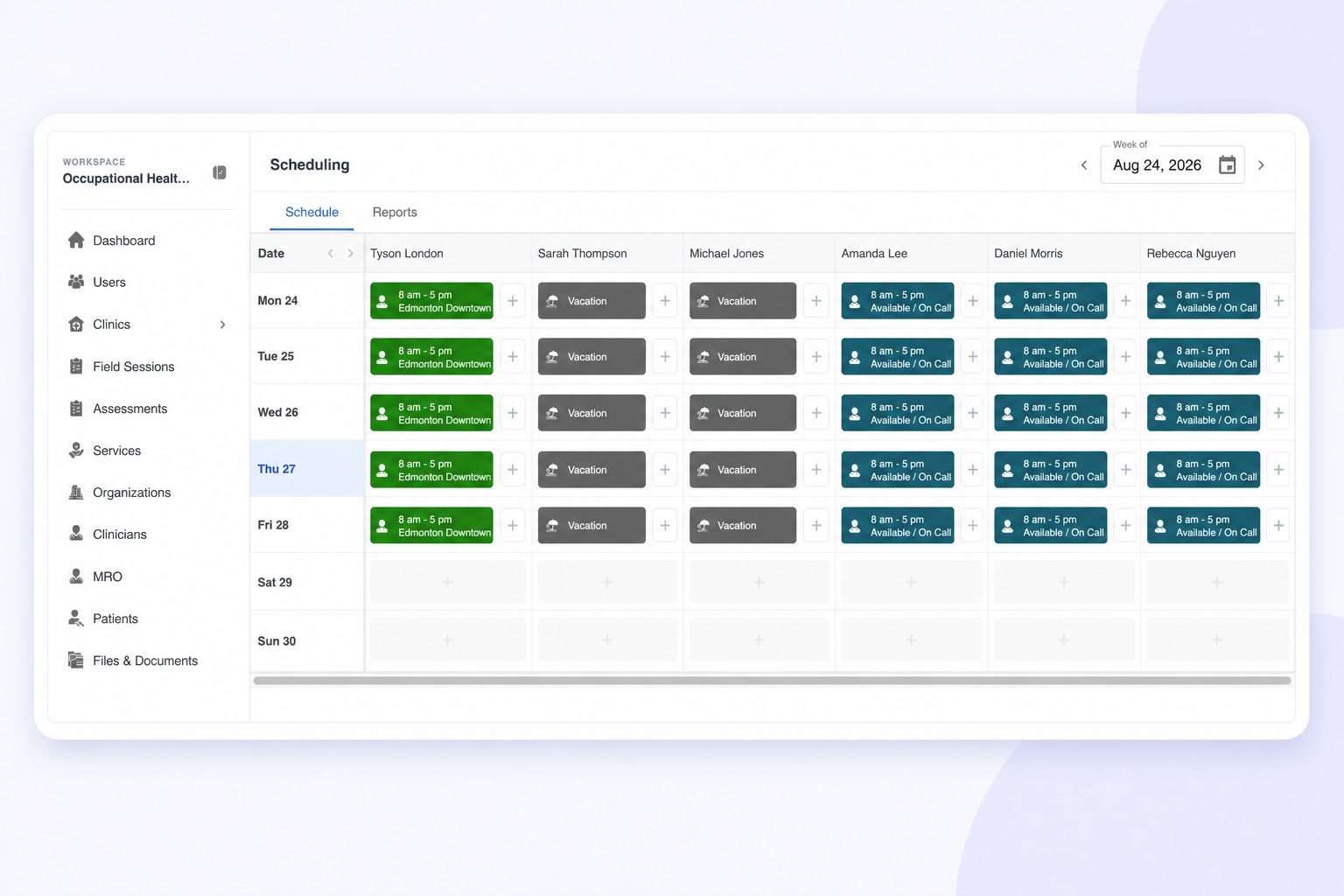Screen dimensions: 1344x896
Task: Add shift for Daniel Morris on Fri 28
Action: tap(1125, 525)
